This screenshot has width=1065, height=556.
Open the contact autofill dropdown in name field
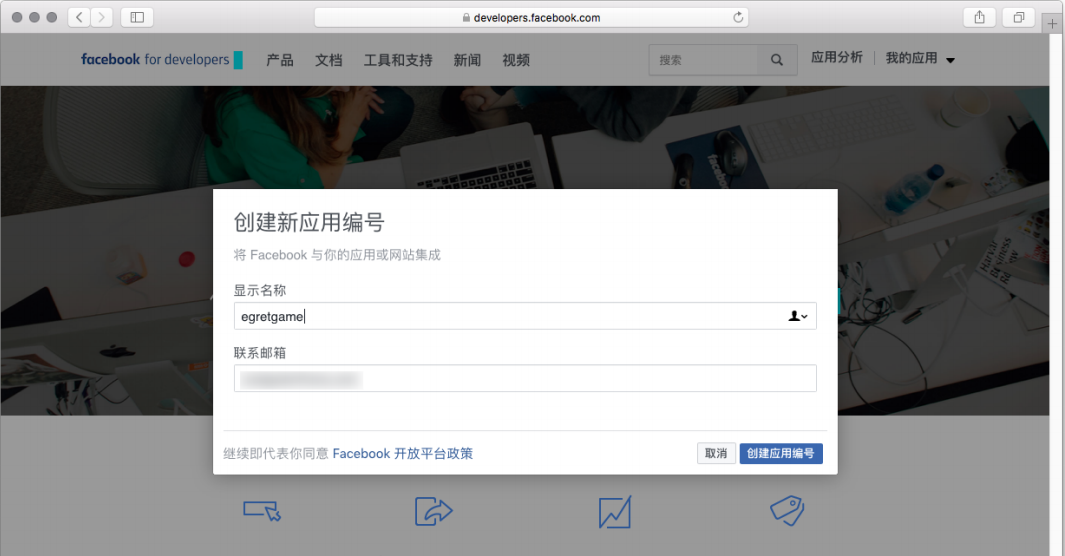[798, 316]
